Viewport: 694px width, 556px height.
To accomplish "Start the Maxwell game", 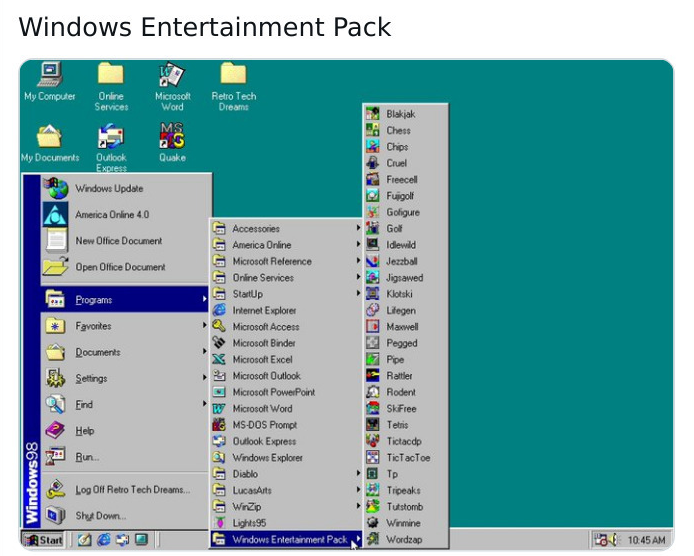I will pos(406,327).
